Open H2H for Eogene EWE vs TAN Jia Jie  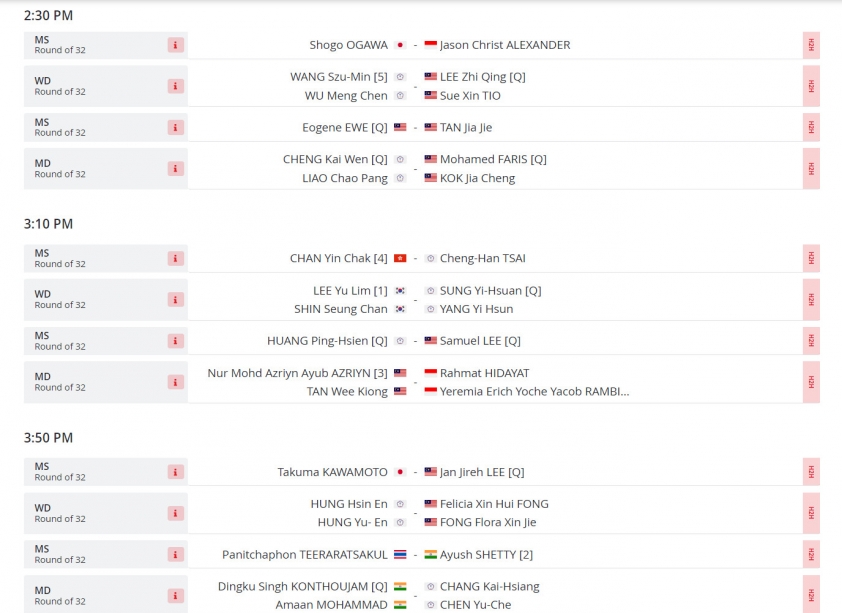point(811,127)
